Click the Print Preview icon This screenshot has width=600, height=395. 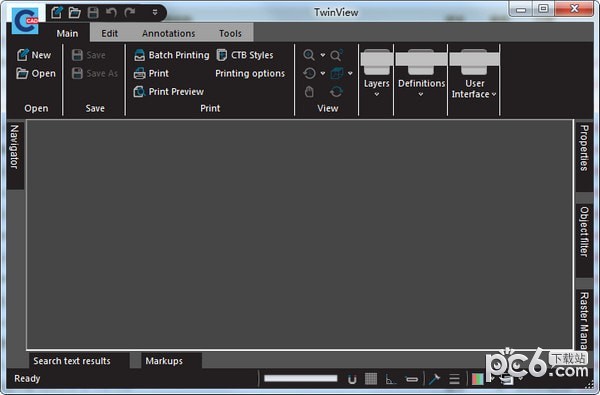coord(139,91)
